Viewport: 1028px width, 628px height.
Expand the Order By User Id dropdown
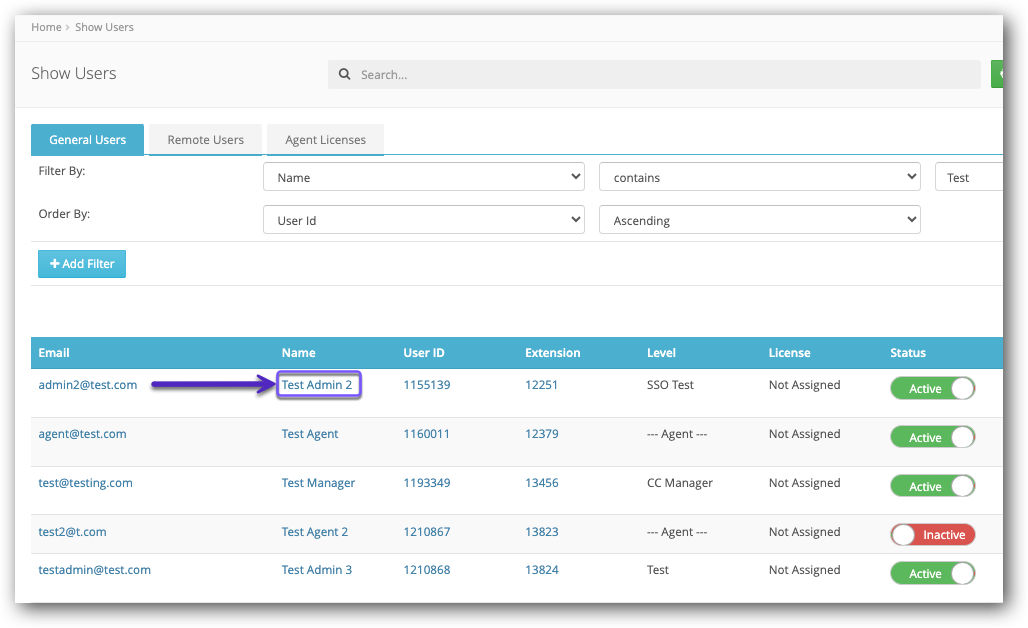click(x=424, y=220)
